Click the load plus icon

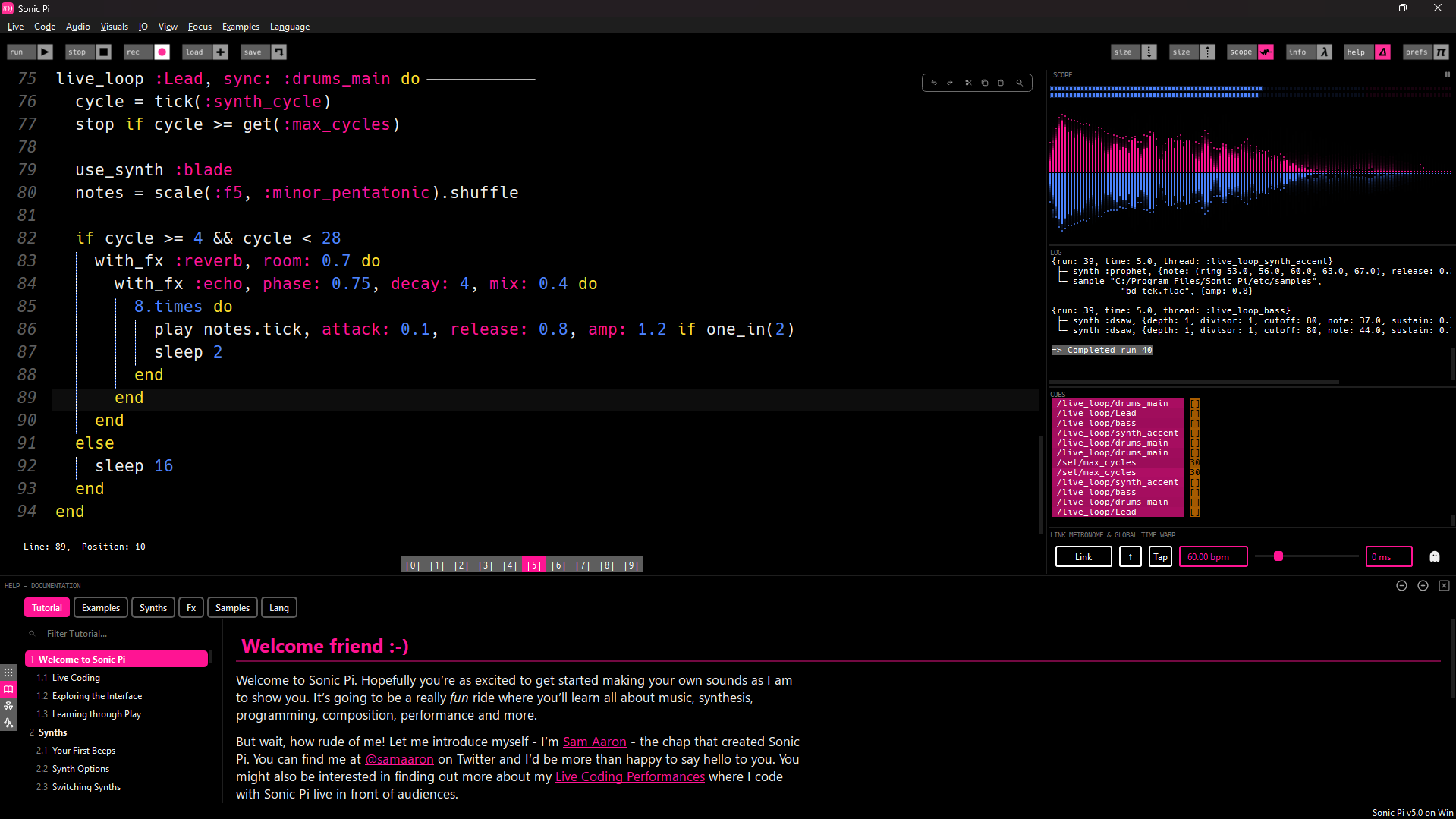pyautogui.click(x=221, y=52)
